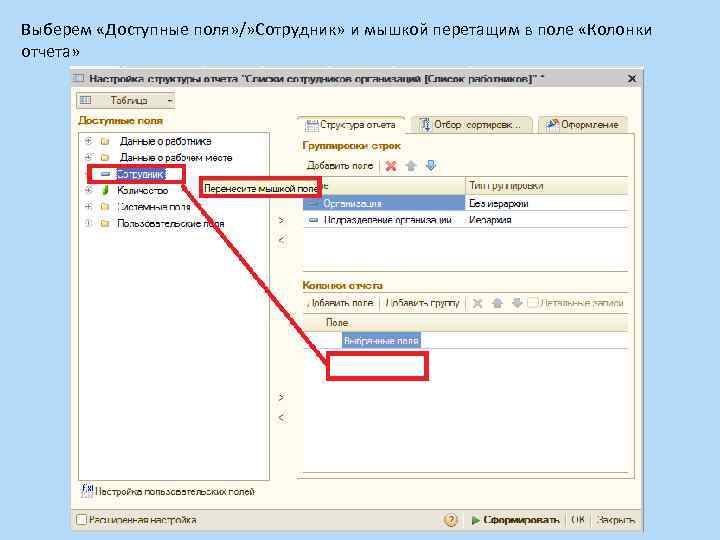
Task: Click the Отбор, сортировка tab icon
Action: (425, 124)
